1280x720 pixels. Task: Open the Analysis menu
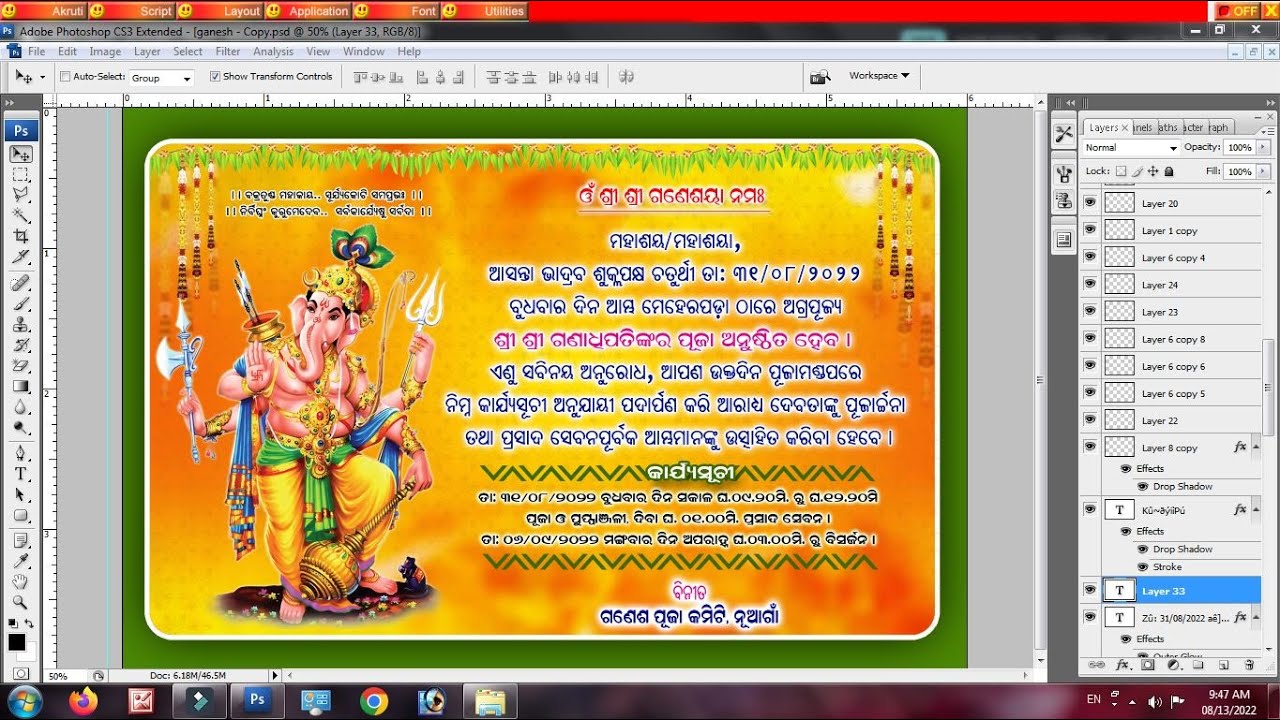click(273, 52)
